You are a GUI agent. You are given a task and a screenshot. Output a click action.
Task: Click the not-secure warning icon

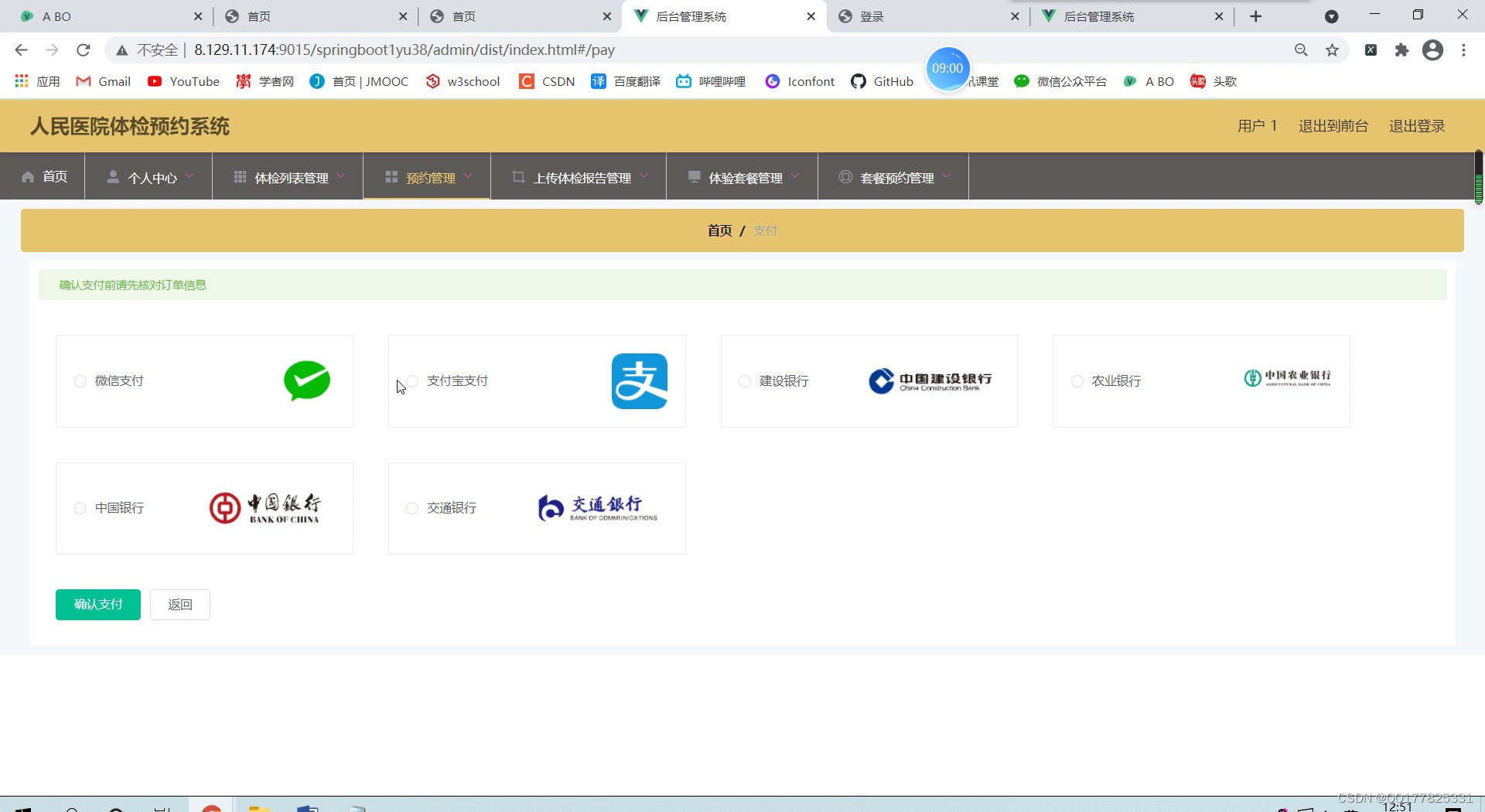(x=121, y=50)
